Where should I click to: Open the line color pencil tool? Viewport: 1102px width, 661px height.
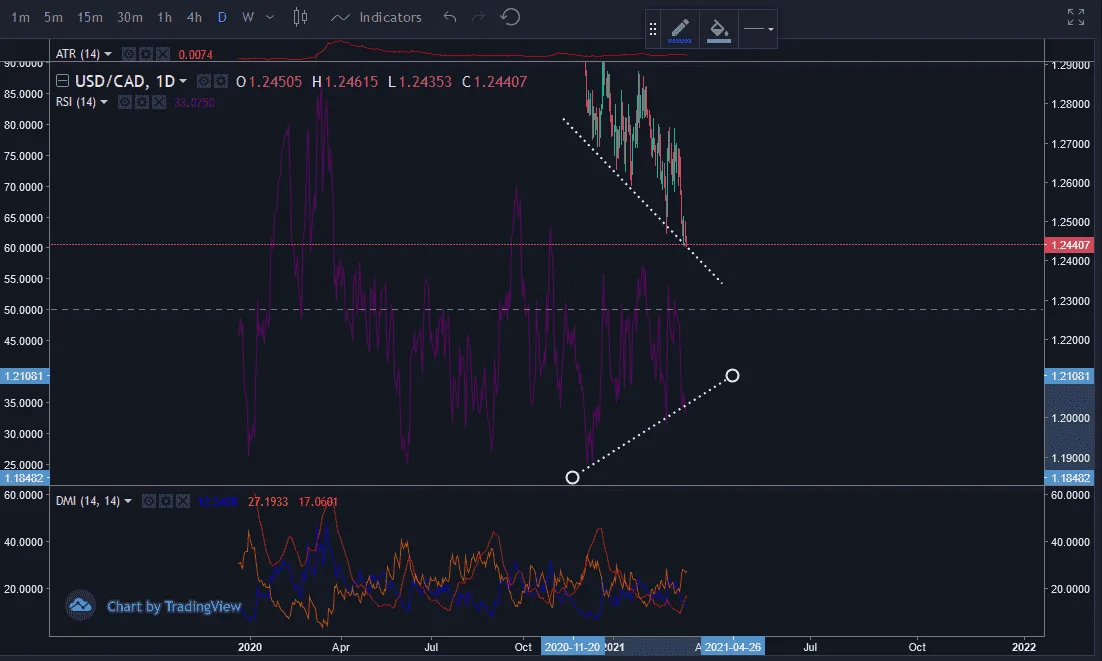[x=680, y=30]
